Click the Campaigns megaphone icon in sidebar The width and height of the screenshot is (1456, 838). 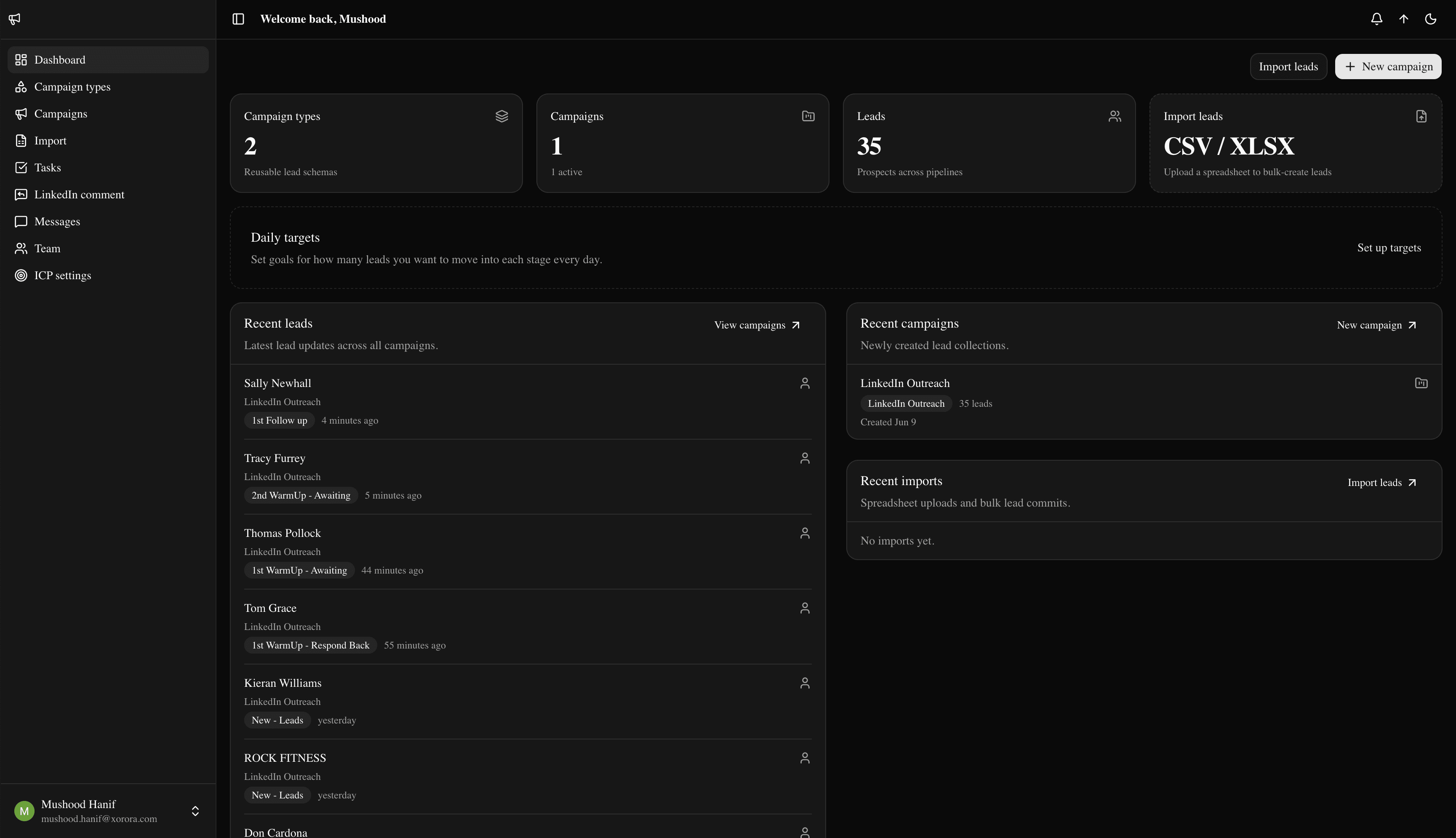click(21, 114)
